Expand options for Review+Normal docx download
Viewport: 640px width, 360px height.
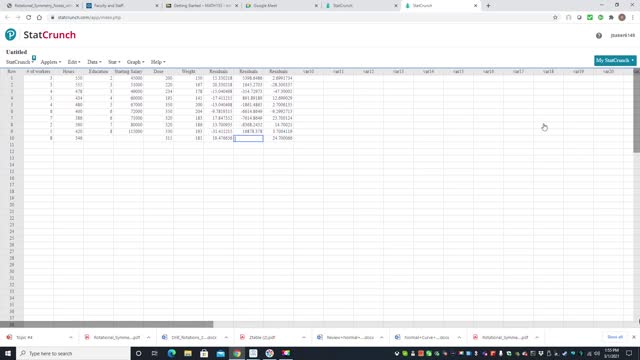[x=382, y=337]
